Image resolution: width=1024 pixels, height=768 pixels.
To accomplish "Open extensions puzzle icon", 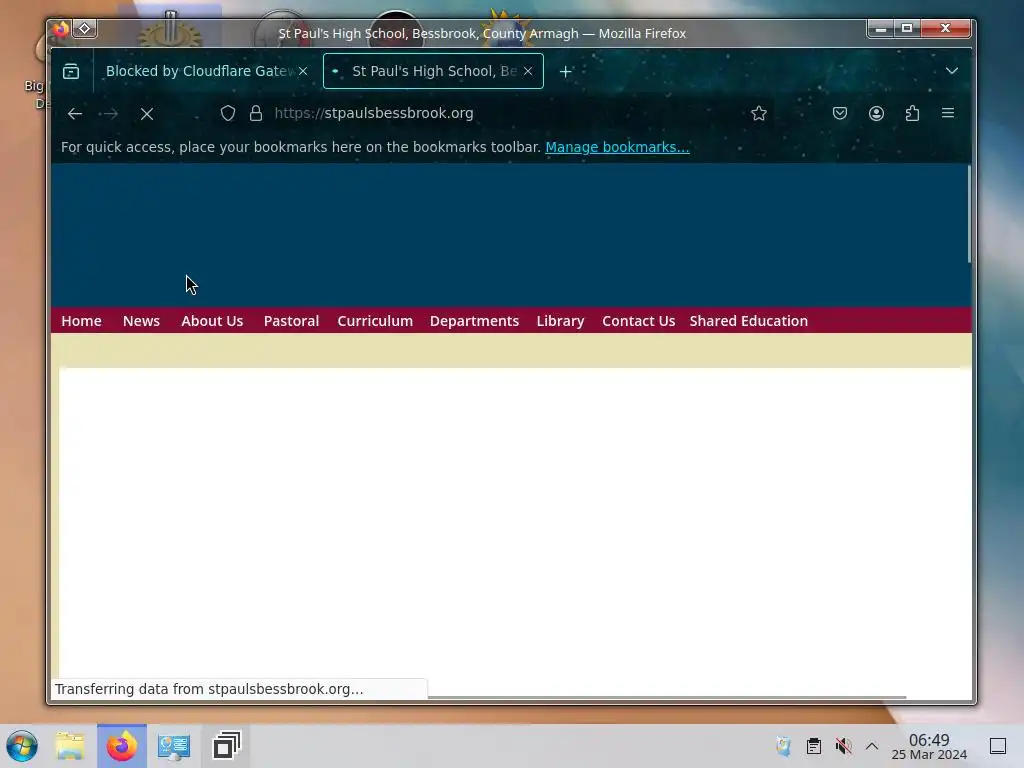I will click(x=912, y=114).
